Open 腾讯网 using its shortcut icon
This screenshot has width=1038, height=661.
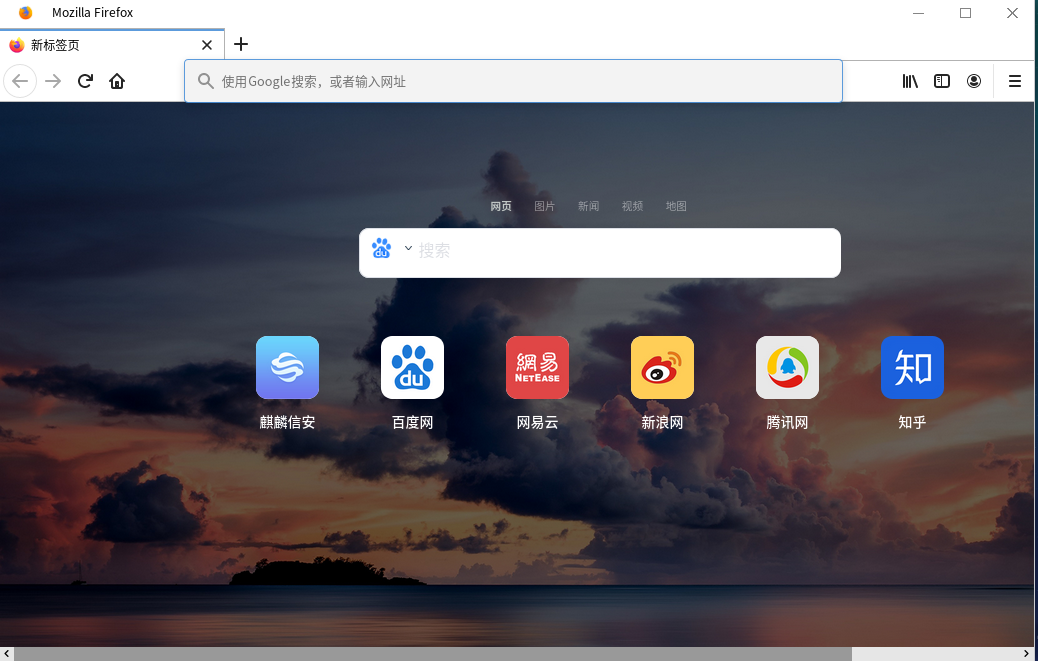(787, 367)
